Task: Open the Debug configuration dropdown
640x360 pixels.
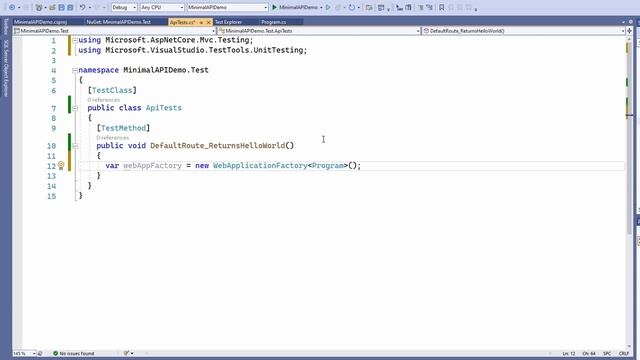Action: (124, 7)
